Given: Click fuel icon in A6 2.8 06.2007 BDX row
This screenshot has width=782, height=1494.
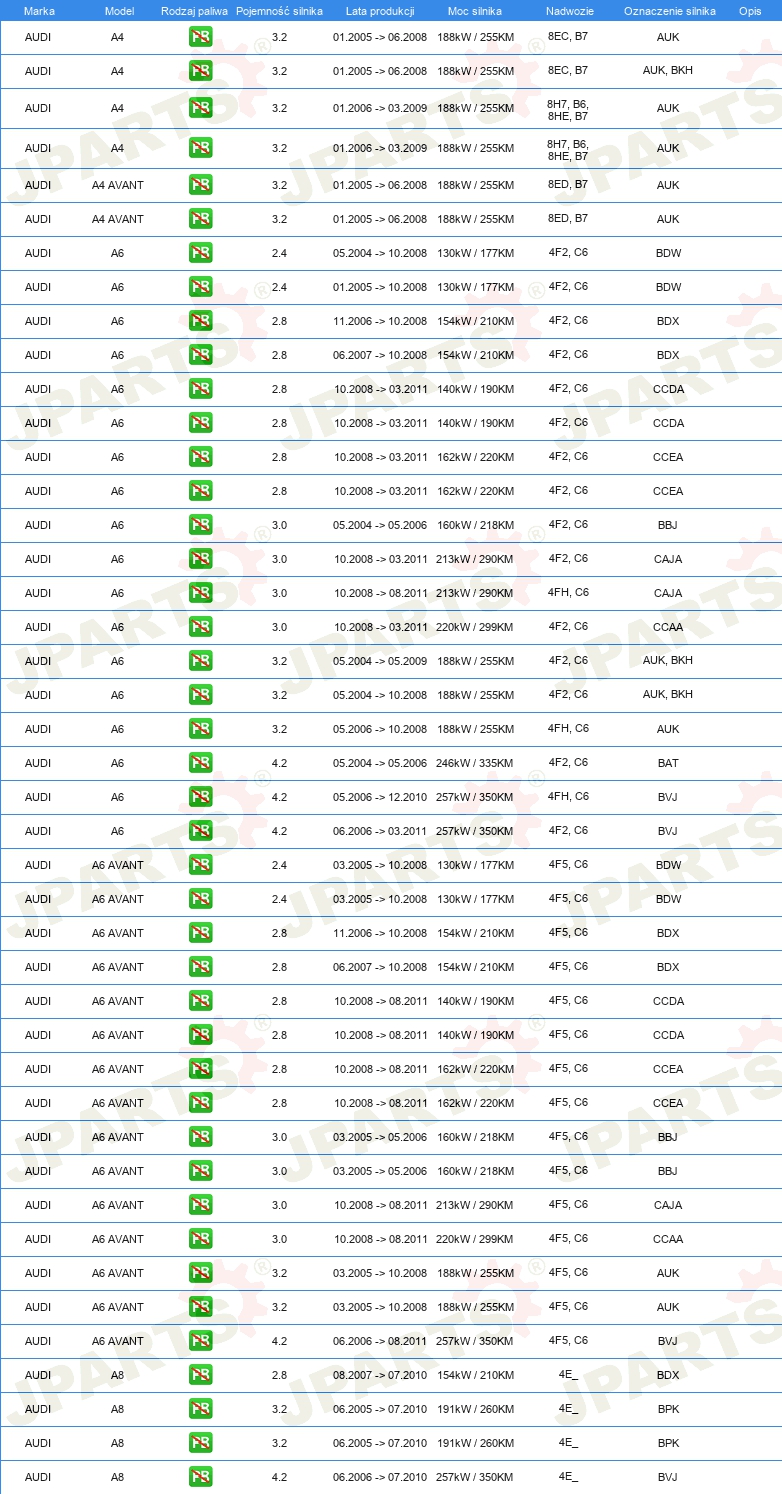Looking at the screenshot, I should [200, 355].
